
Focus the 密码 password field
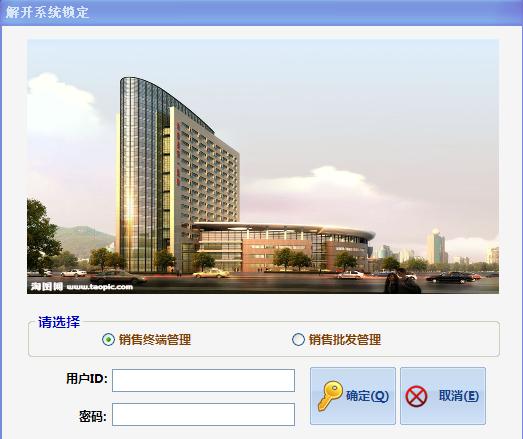pos(203,414)
